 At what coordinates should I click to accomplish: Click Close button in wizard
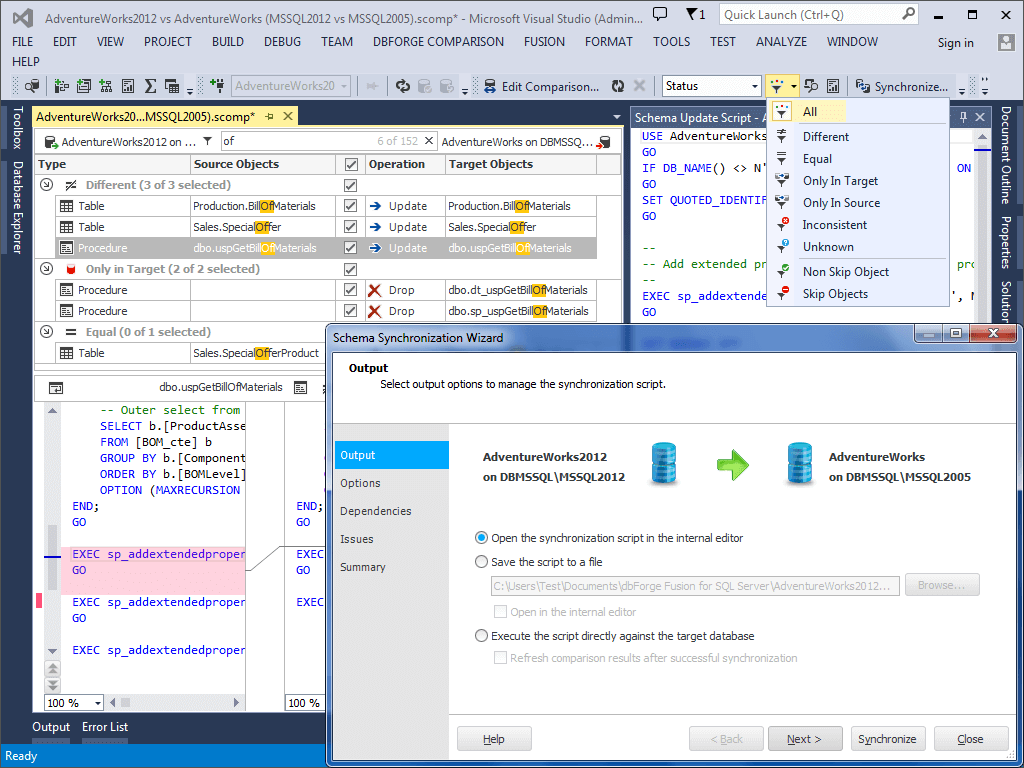coord(970,739)
